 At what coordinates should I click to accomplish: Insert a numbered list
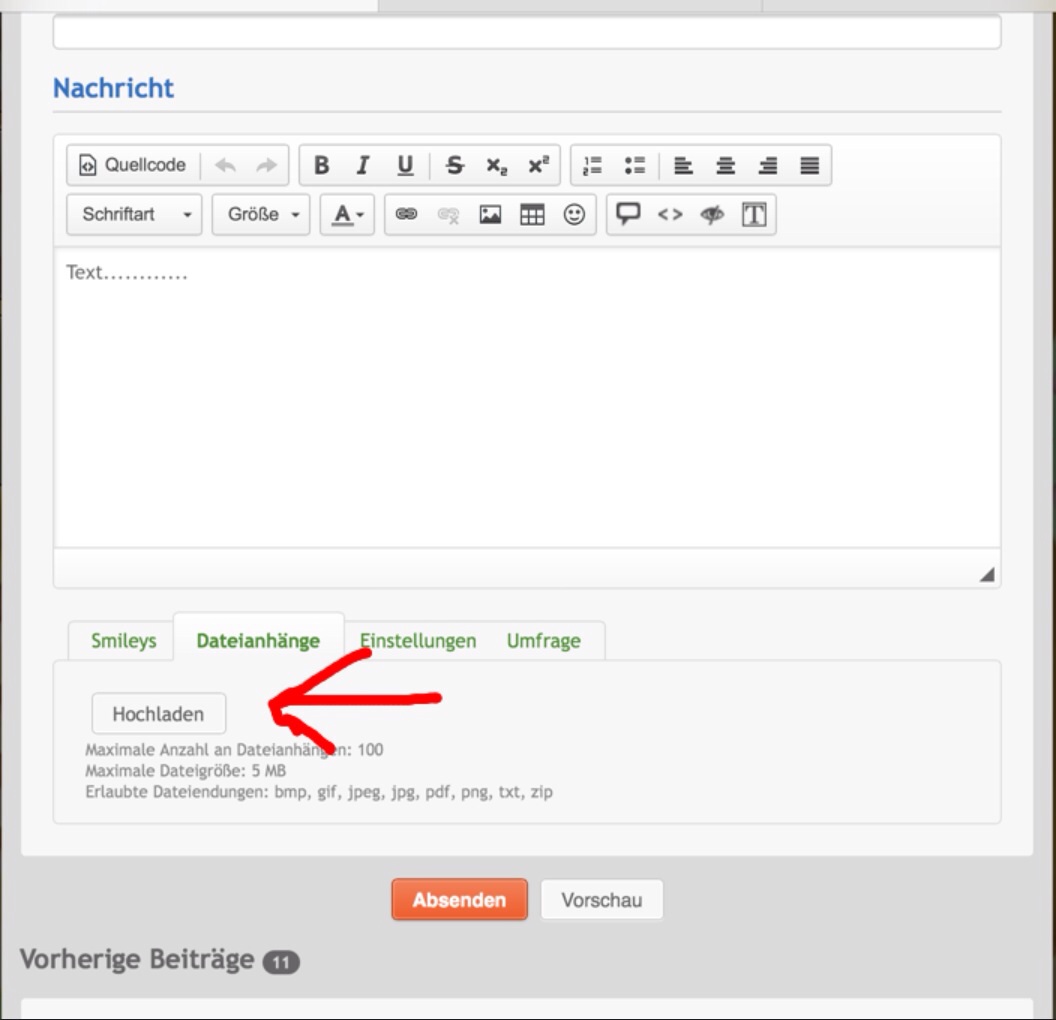tap(593, 166)
